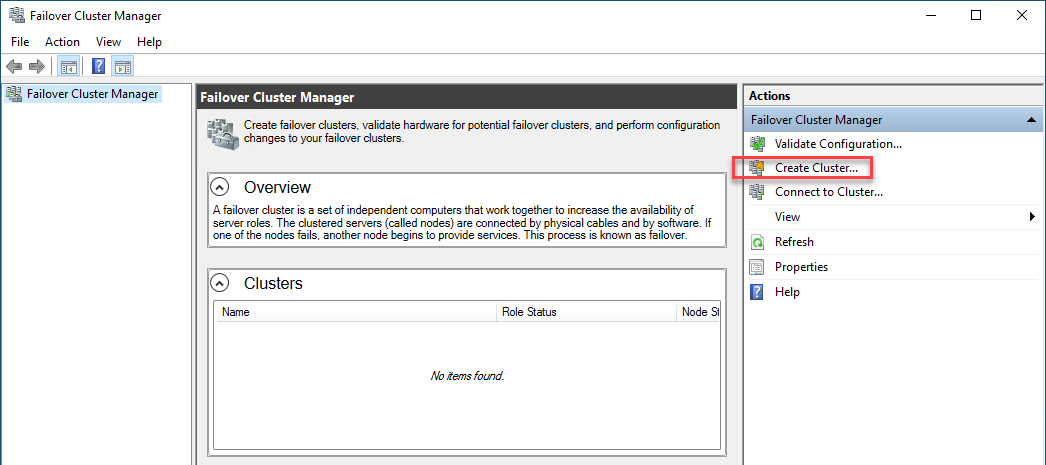This screenshot has width=1046, height=465.
Task: Sort clusters by the Name column header
Action: point(357,312)
